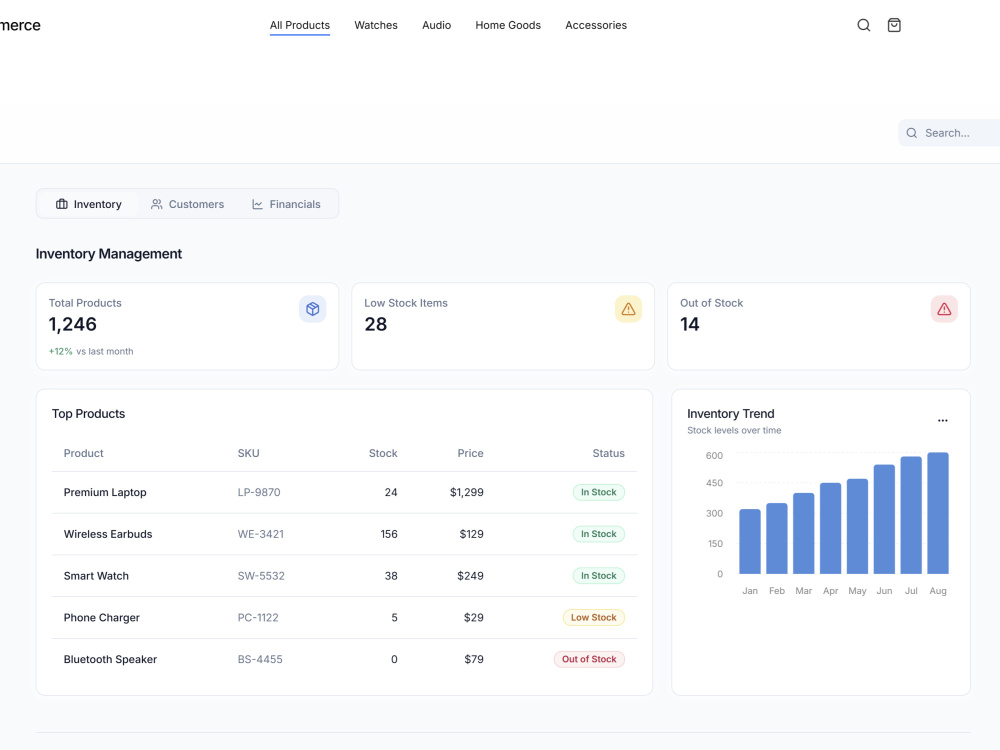
Task: Click the SKU column header
Action: click(x=249, y=453)
